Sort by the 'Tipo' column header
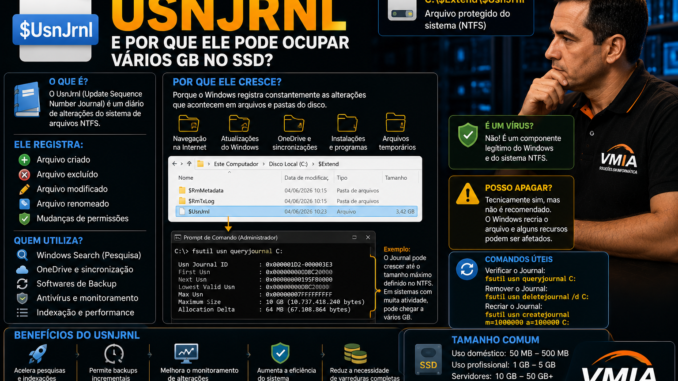This screenshot has width=678, height=381. click(x=342, y=178)
